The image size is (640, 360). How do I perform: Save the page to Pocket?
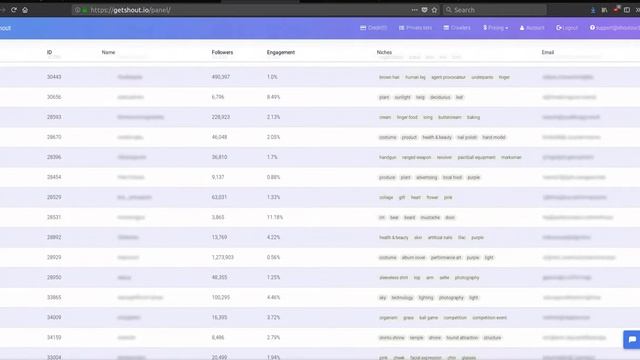coord(424,10)
